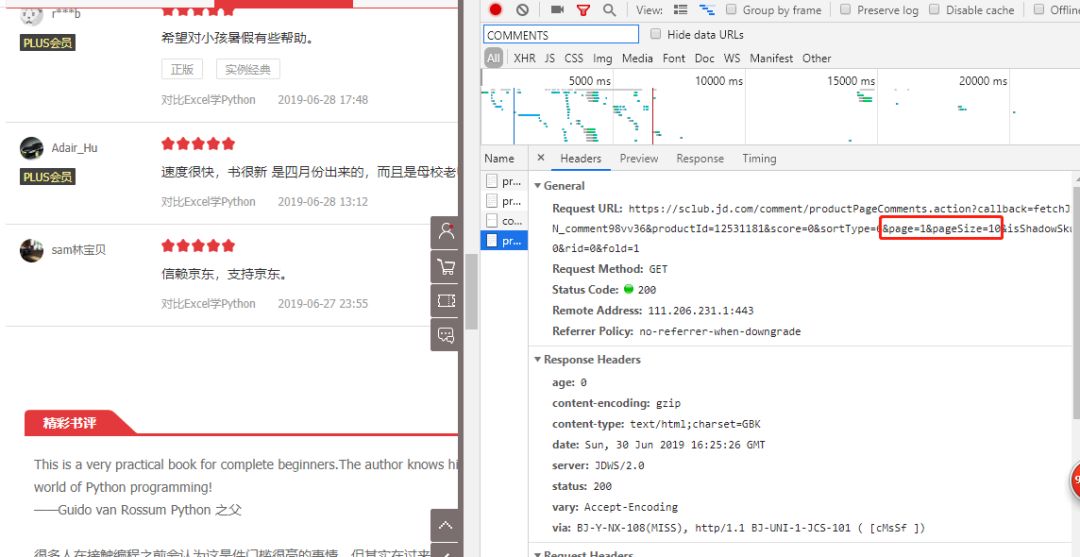Open the Preview tab
The image size is (1080, 557).
tap(638, 158)
